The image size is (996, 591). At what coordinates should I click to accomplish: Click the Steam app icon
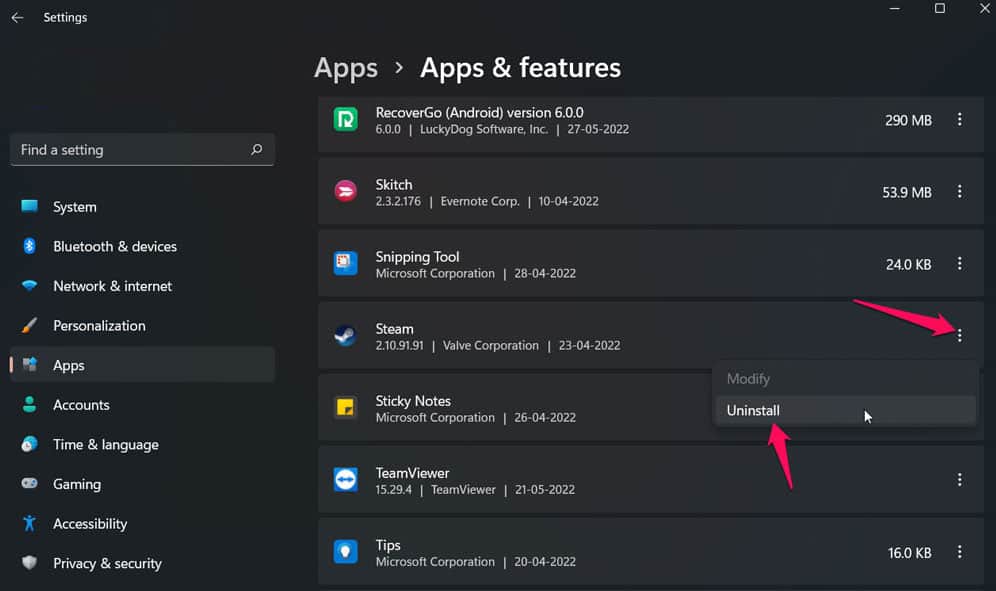click(345, 336)
